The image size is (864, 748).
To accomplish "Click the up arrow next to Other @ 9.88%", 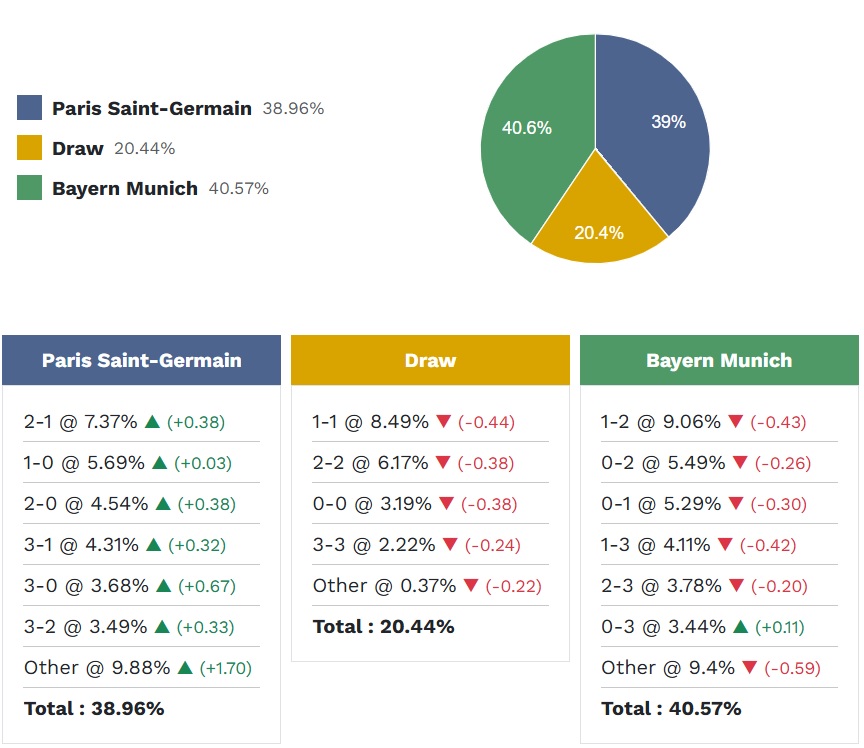I will point(185,668).
